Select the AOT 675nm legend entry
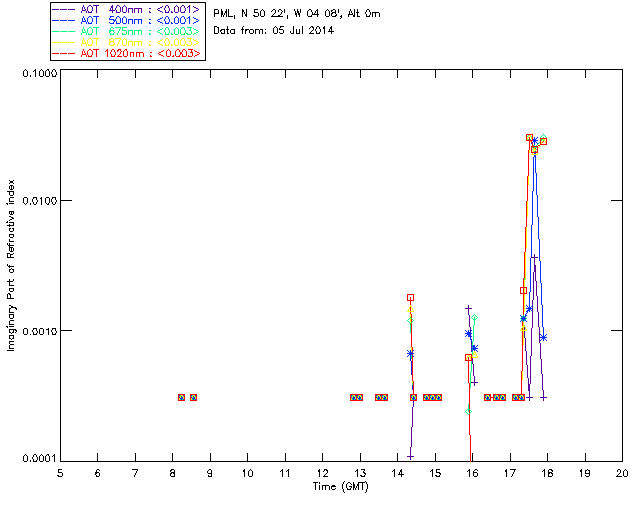This screenshot has height=512, width=640. 127,31
